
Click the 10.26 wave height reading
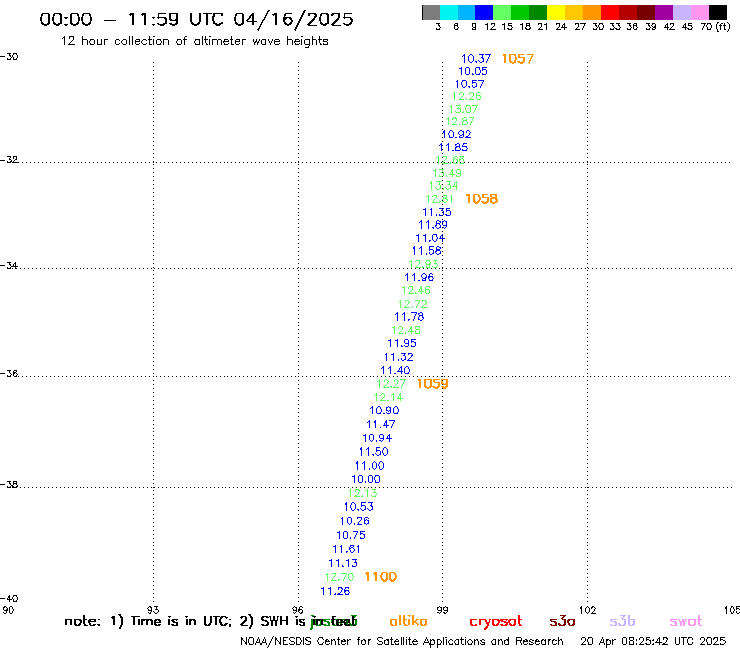coord(354,521)
